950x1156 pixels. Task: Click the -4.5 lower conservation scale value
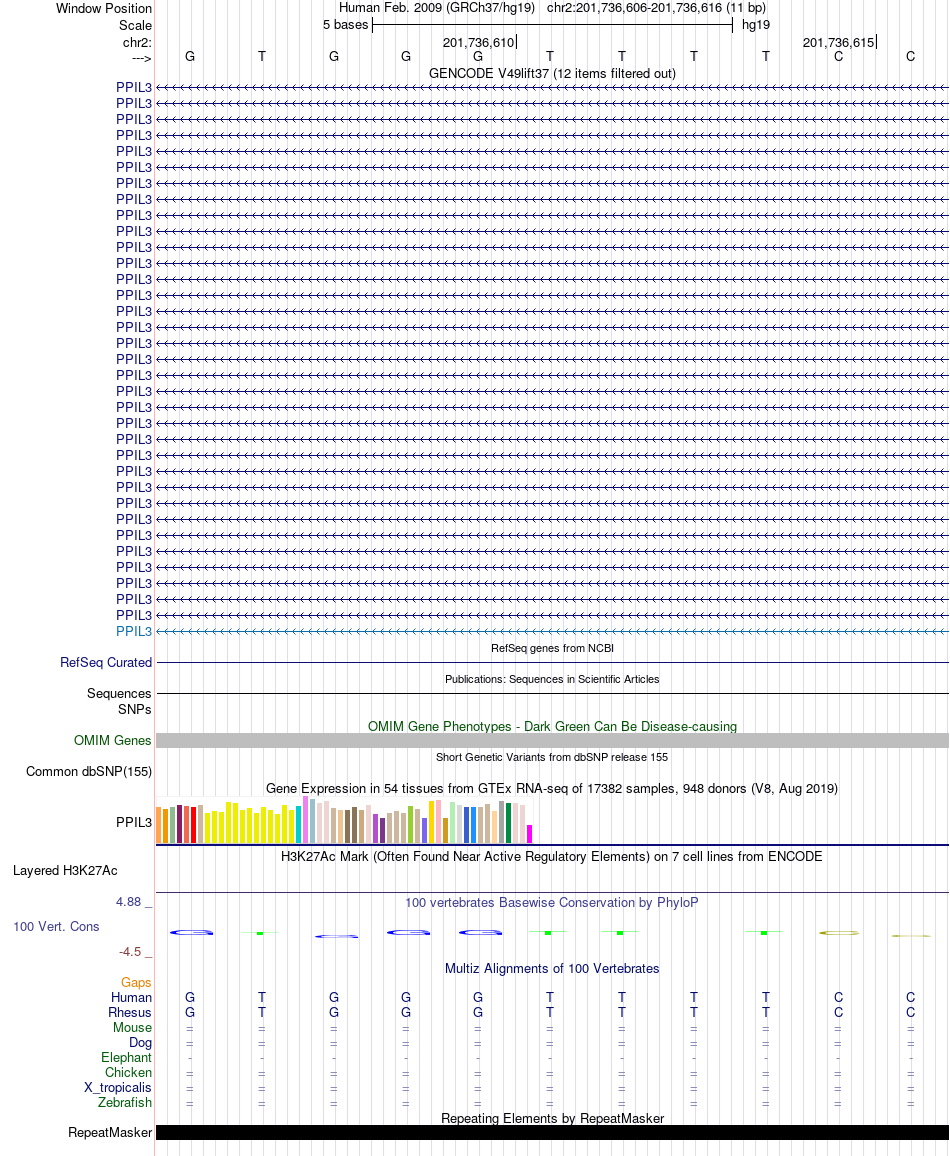[x=130, y=952]
